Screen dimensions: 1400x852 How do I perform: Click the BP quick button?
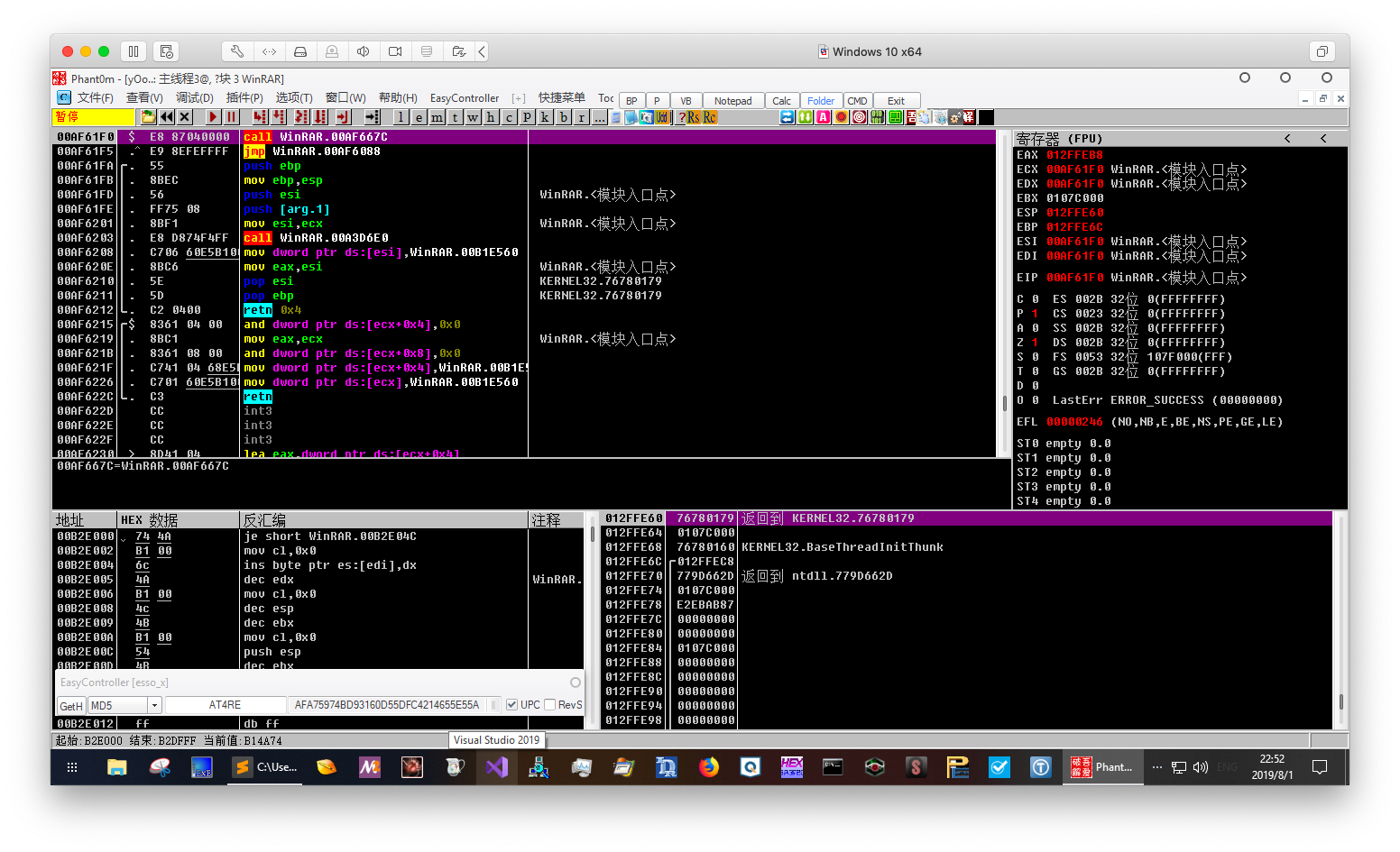click(x=631, y=101)
